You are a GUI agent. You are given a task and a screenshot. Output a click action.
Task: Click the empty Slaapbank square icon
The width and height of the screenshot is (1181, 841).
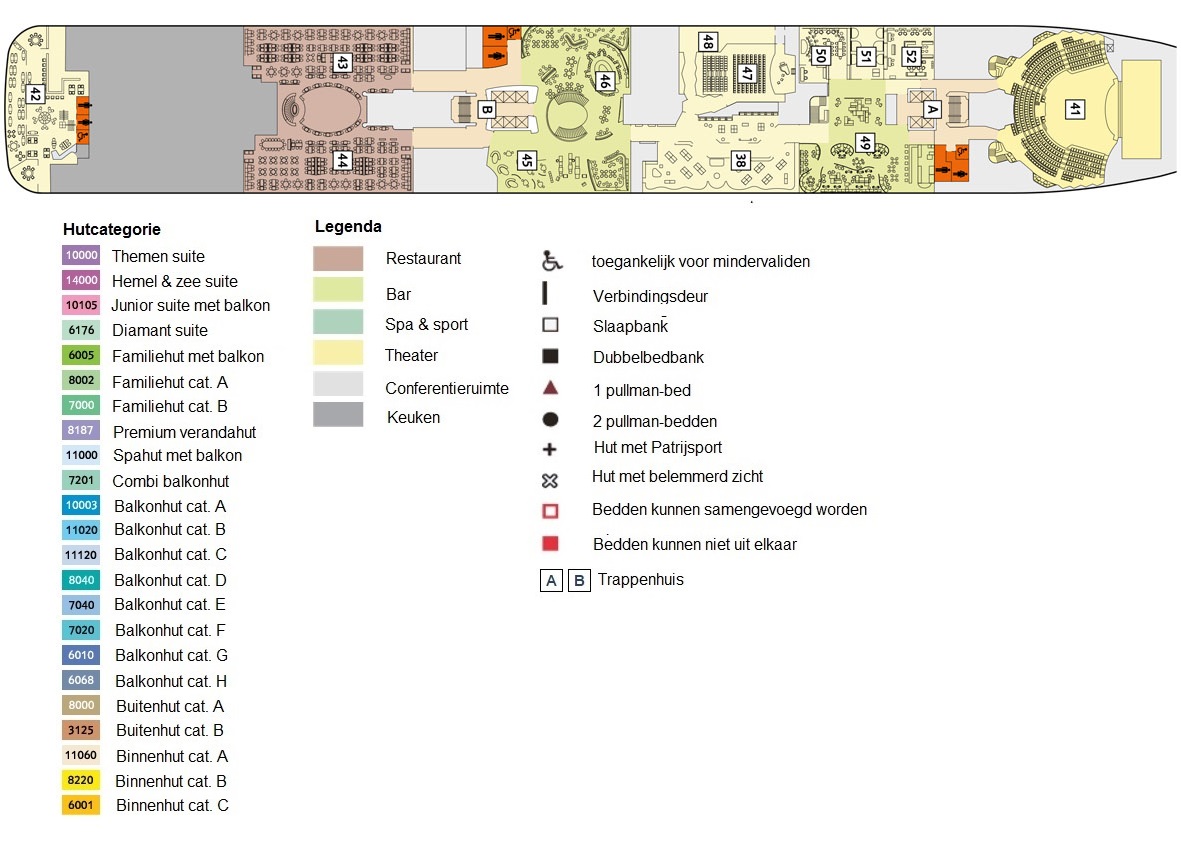point(549,325)
